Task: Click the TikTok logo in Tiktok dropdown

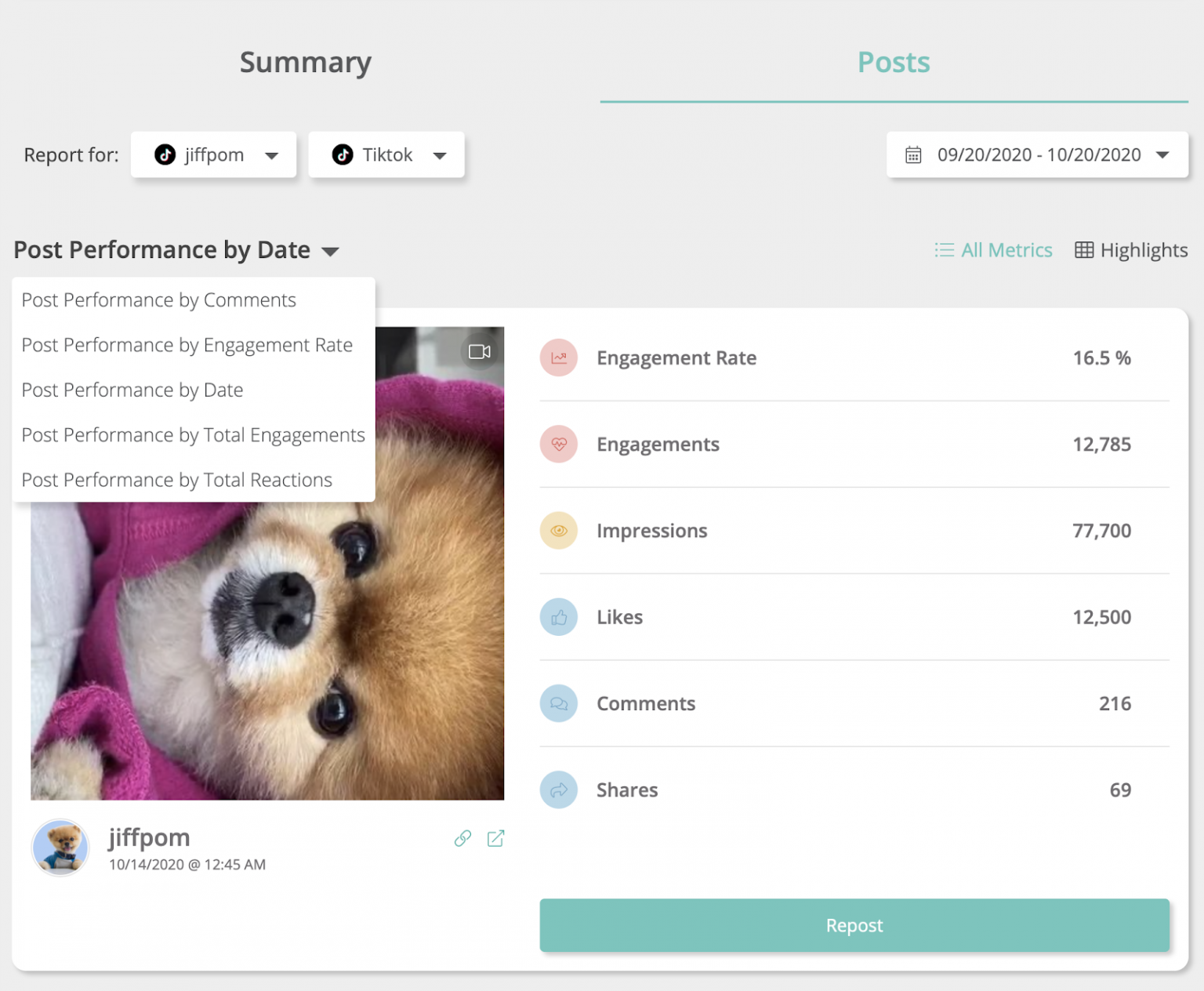Action: [343, 154]
